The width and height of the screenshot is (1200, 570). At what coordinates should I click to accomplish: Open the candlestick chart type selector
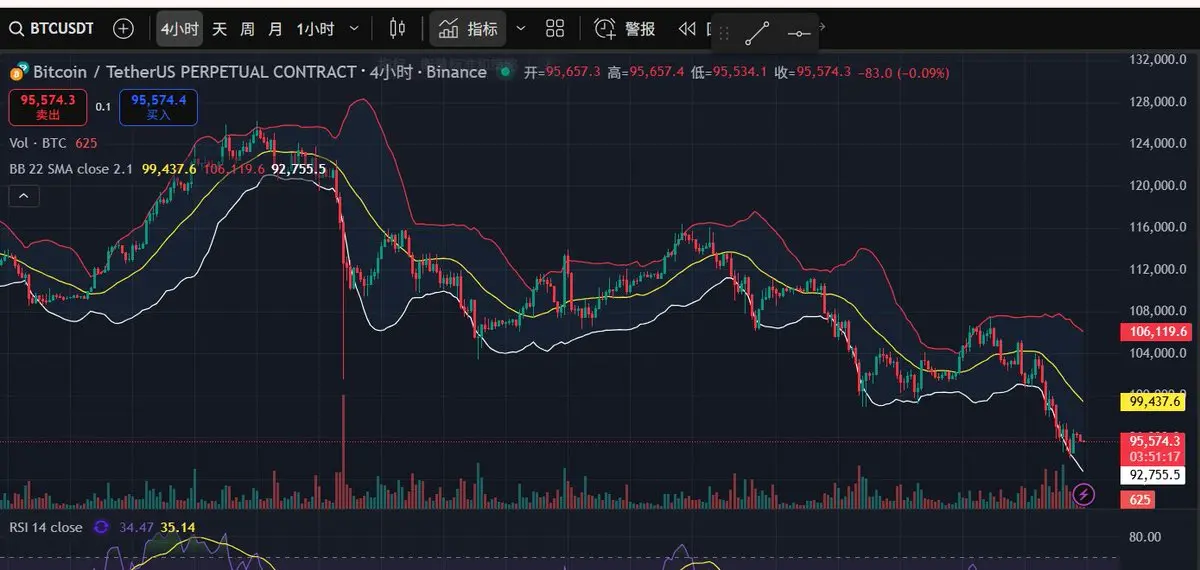coord(398,29)
